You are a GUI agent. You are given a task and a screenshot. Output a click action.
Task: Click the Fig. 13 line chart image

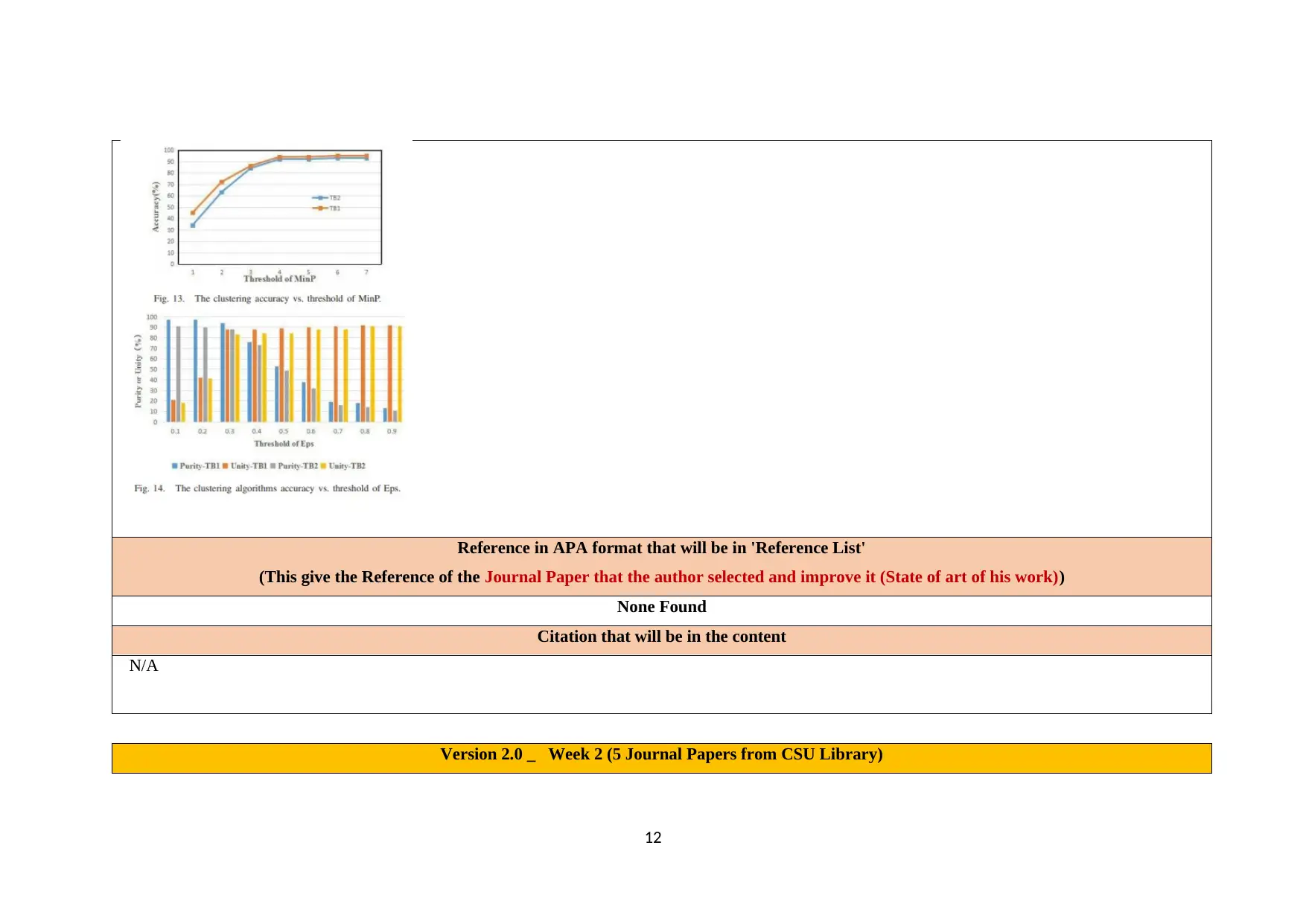(x=267, y=214)
